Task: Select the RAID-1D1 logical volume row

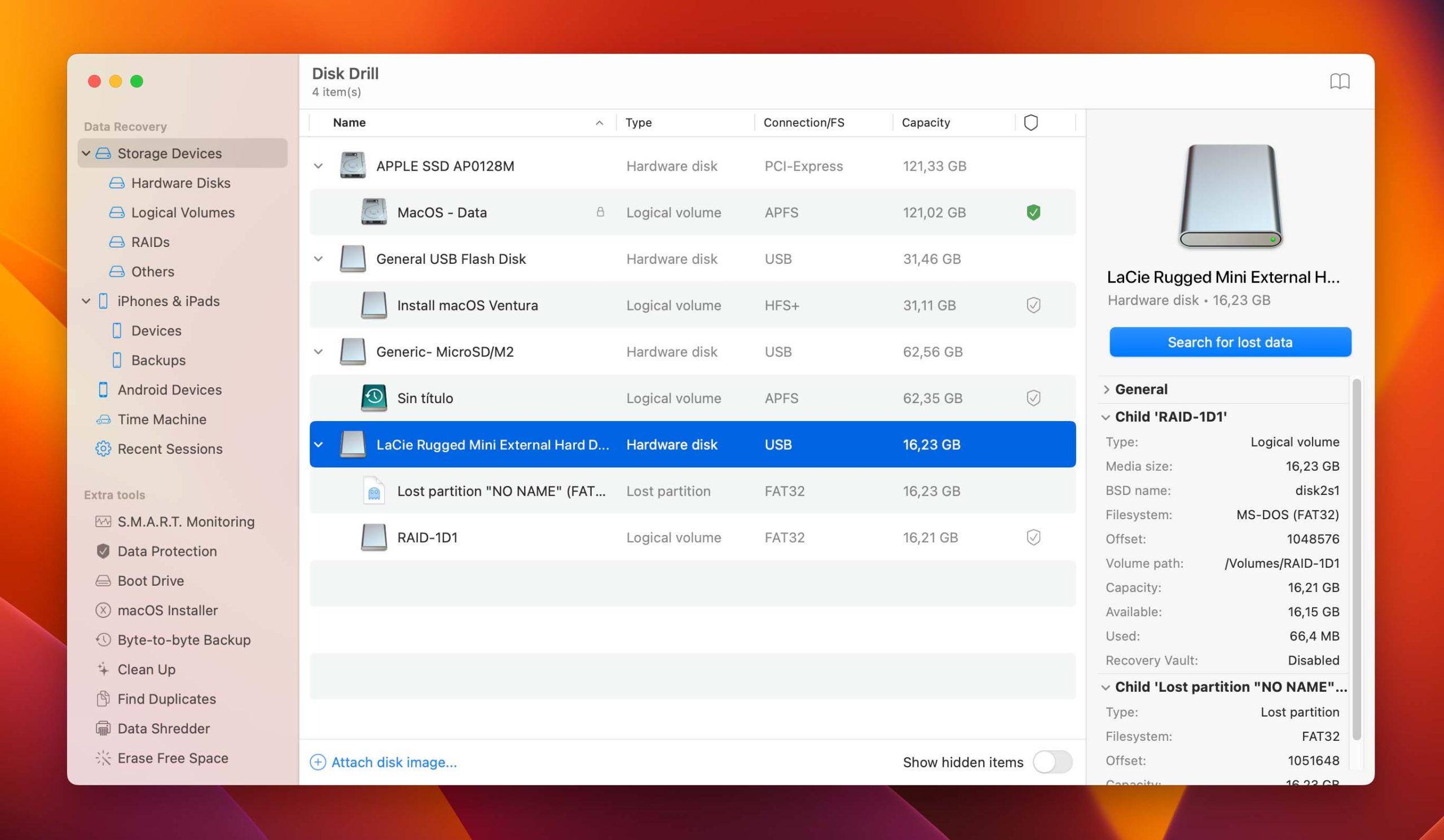Action: pos(692,537)
